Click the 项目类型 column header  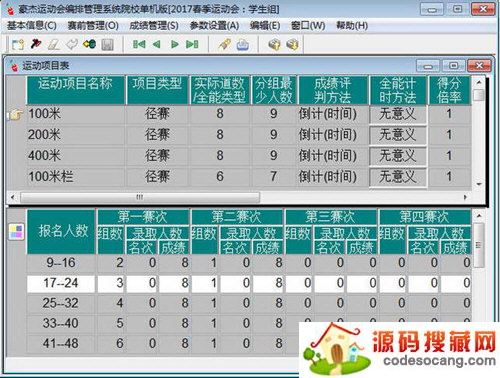[157, 90]
